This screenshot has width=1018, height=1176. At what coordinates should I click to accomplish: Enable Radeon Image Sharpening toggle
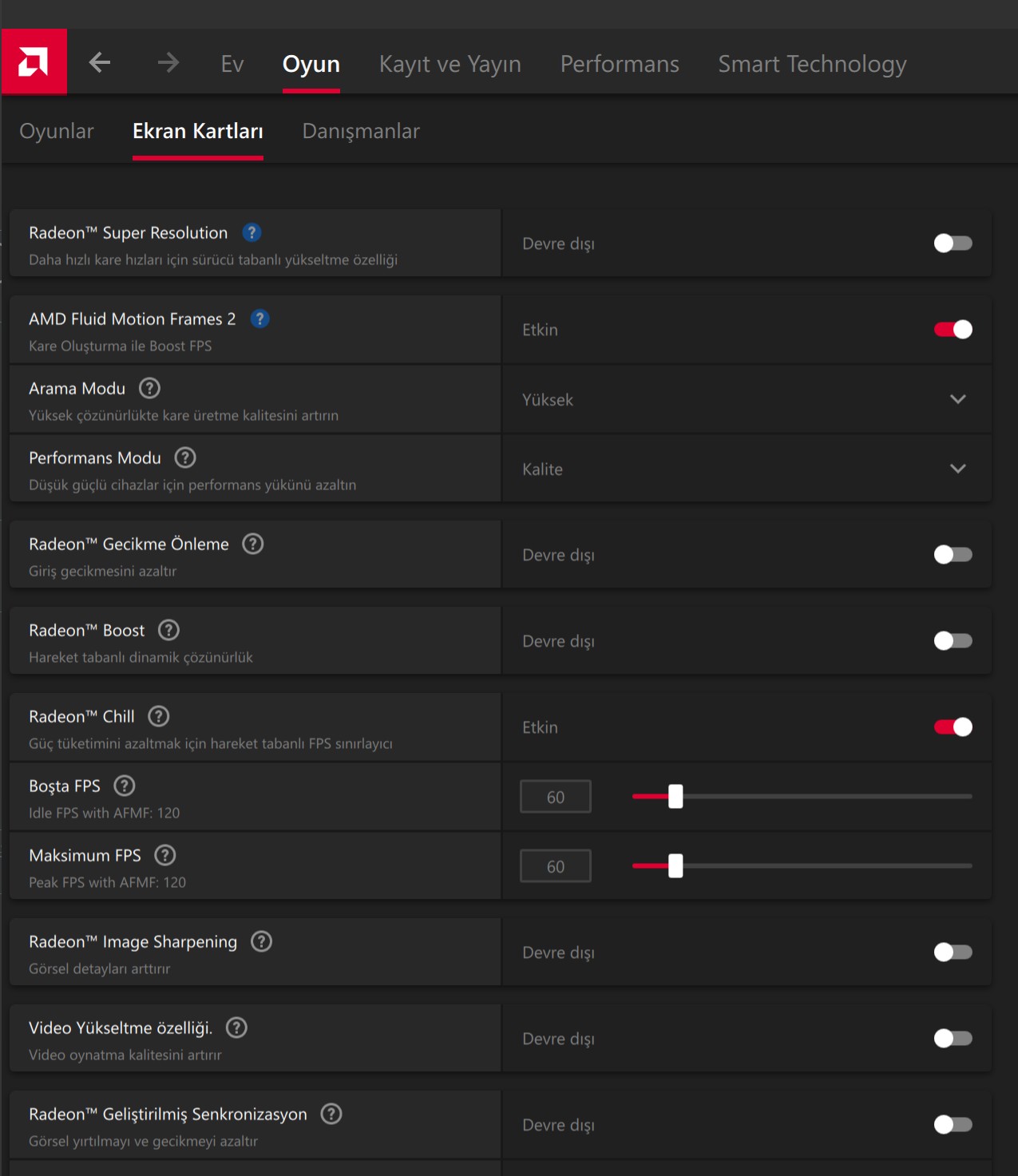coord(953,952)
